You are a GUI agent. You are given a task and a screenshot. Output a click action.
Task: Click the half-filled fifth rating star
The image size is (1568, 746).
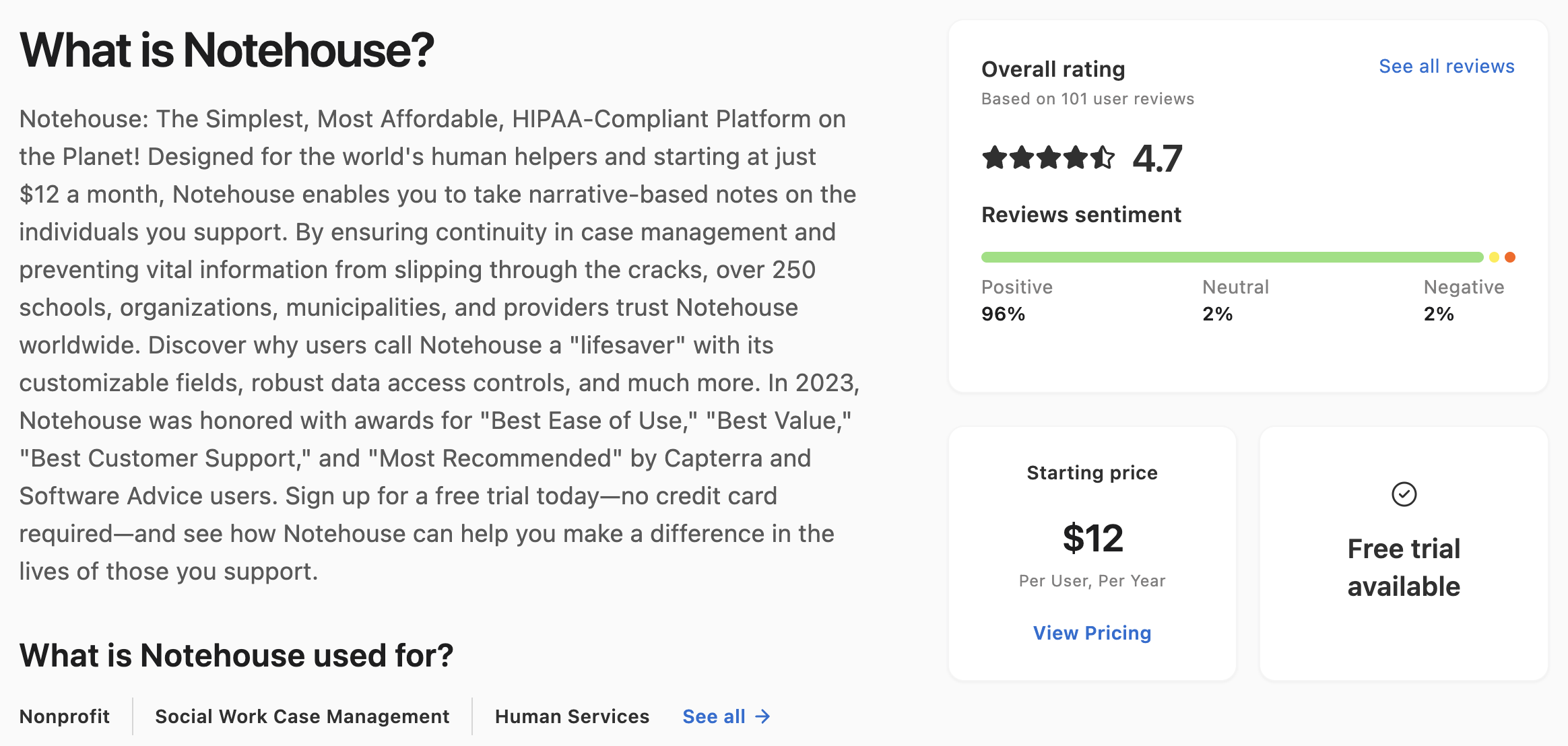(x=1103, y=158)
